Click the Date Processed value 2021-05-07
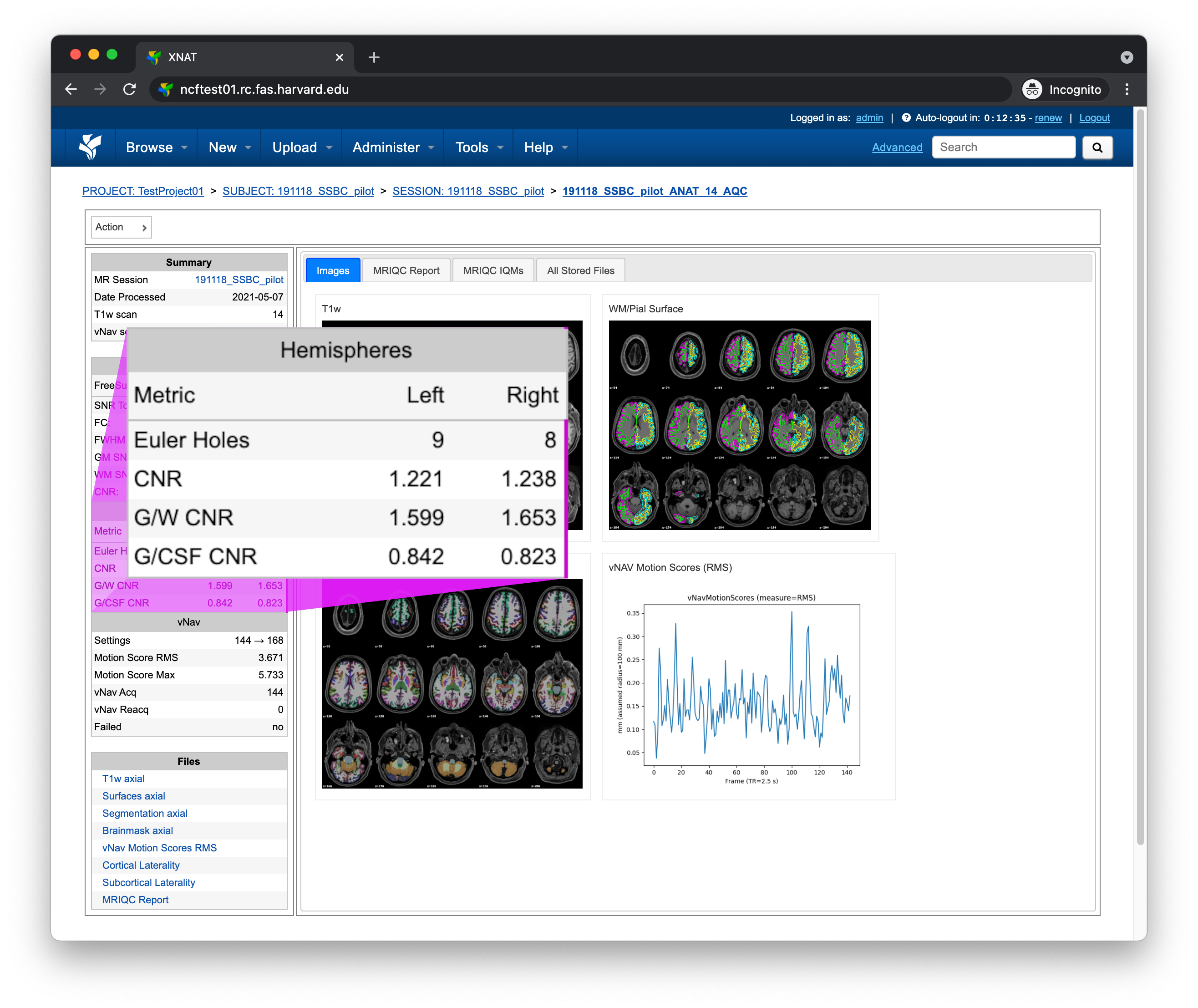 click(x=257, y=296)
